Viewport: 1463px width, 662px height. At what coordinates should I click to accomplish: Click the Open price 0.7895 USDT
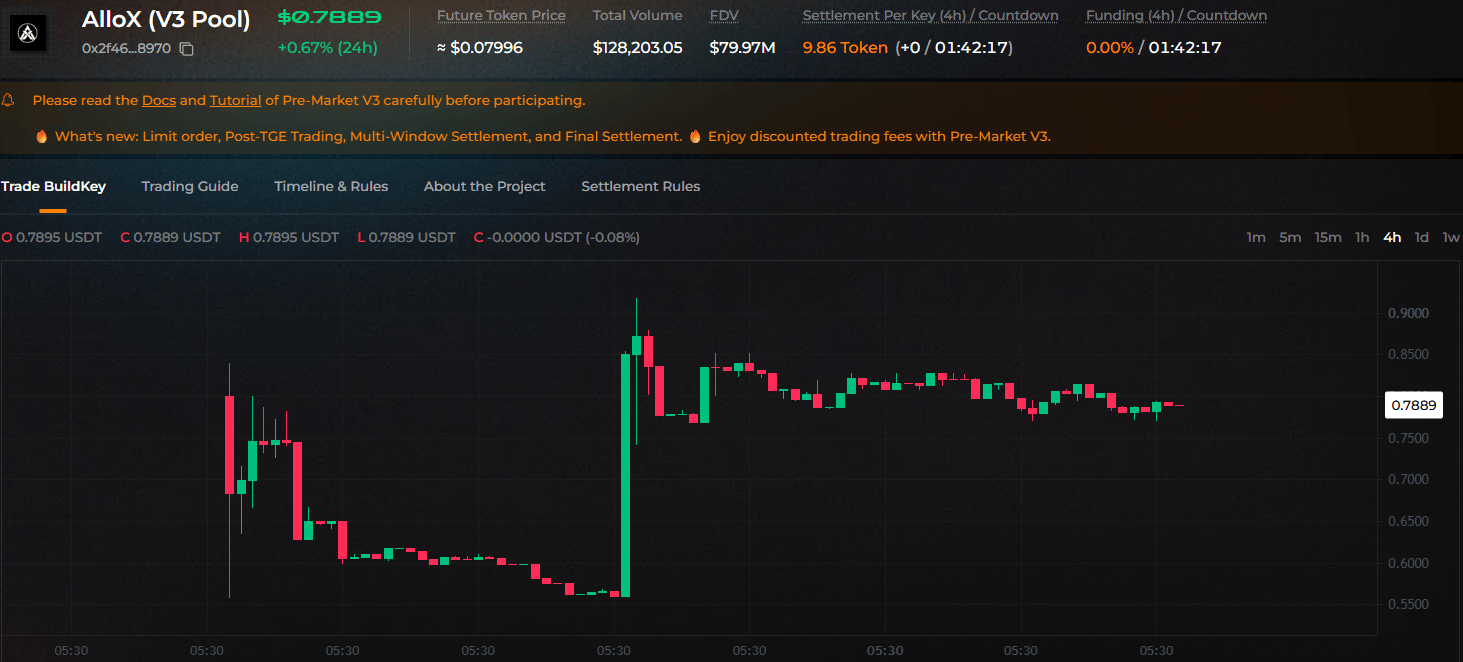pyautogui.click(x=52, y=237)
